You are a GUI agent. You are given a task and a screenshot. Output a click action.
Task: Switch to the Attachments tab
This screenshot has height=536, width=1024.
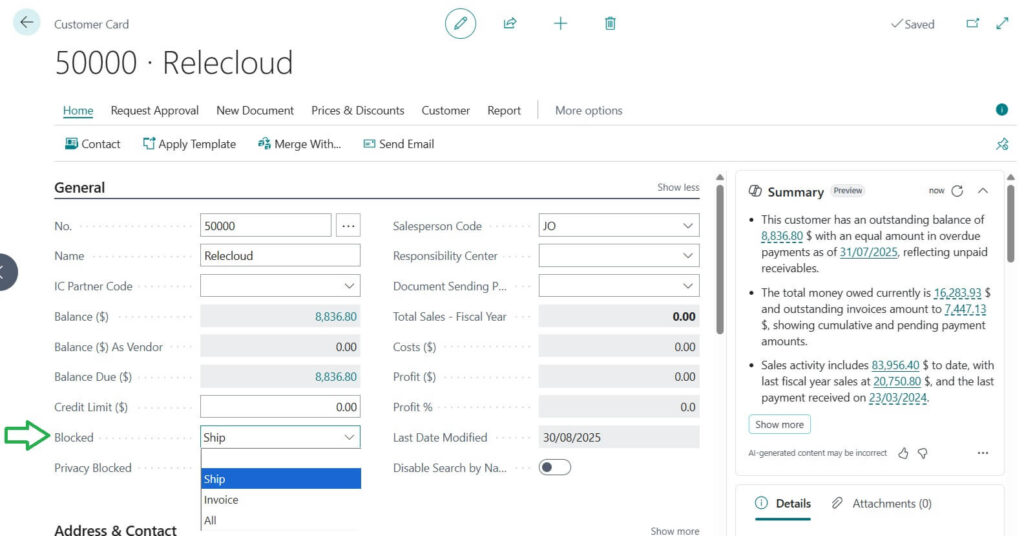(x=881, y=503)
